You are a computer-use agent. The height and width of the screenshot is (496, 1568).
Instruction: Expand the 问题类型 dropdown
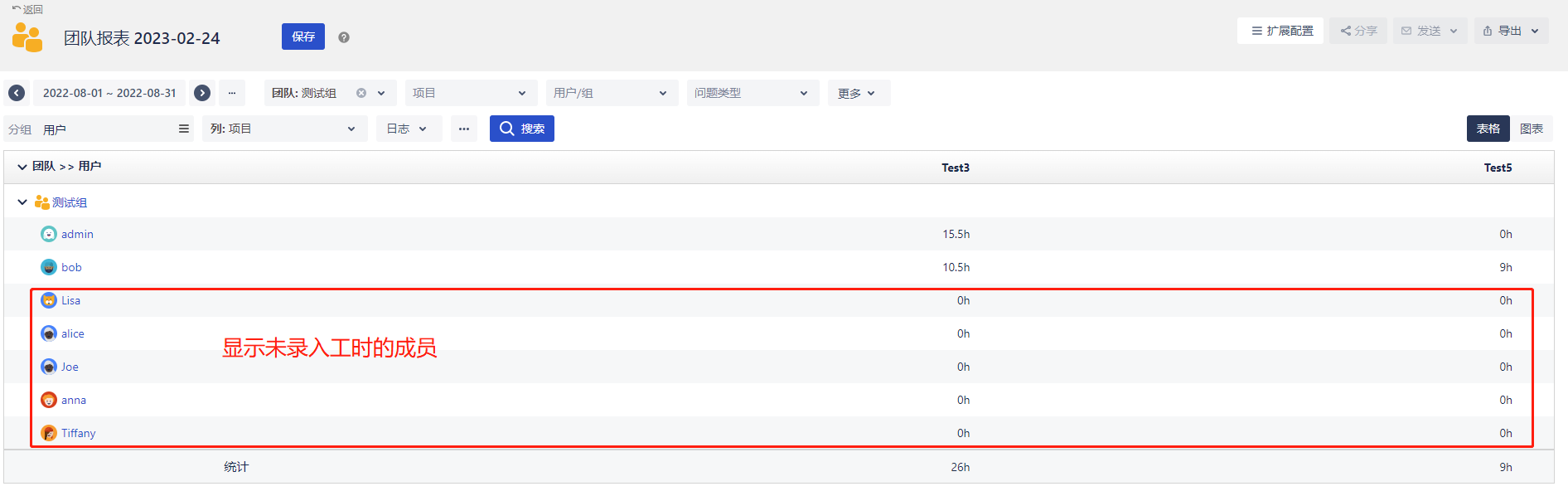[752, 93]
